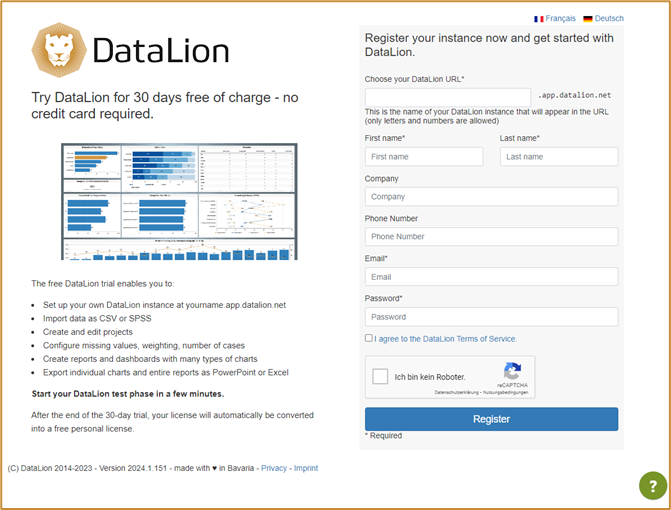Viewport: 671px width, 510px height.
Task: Switch language to Deutsch
Action: [x=609, y=18]
